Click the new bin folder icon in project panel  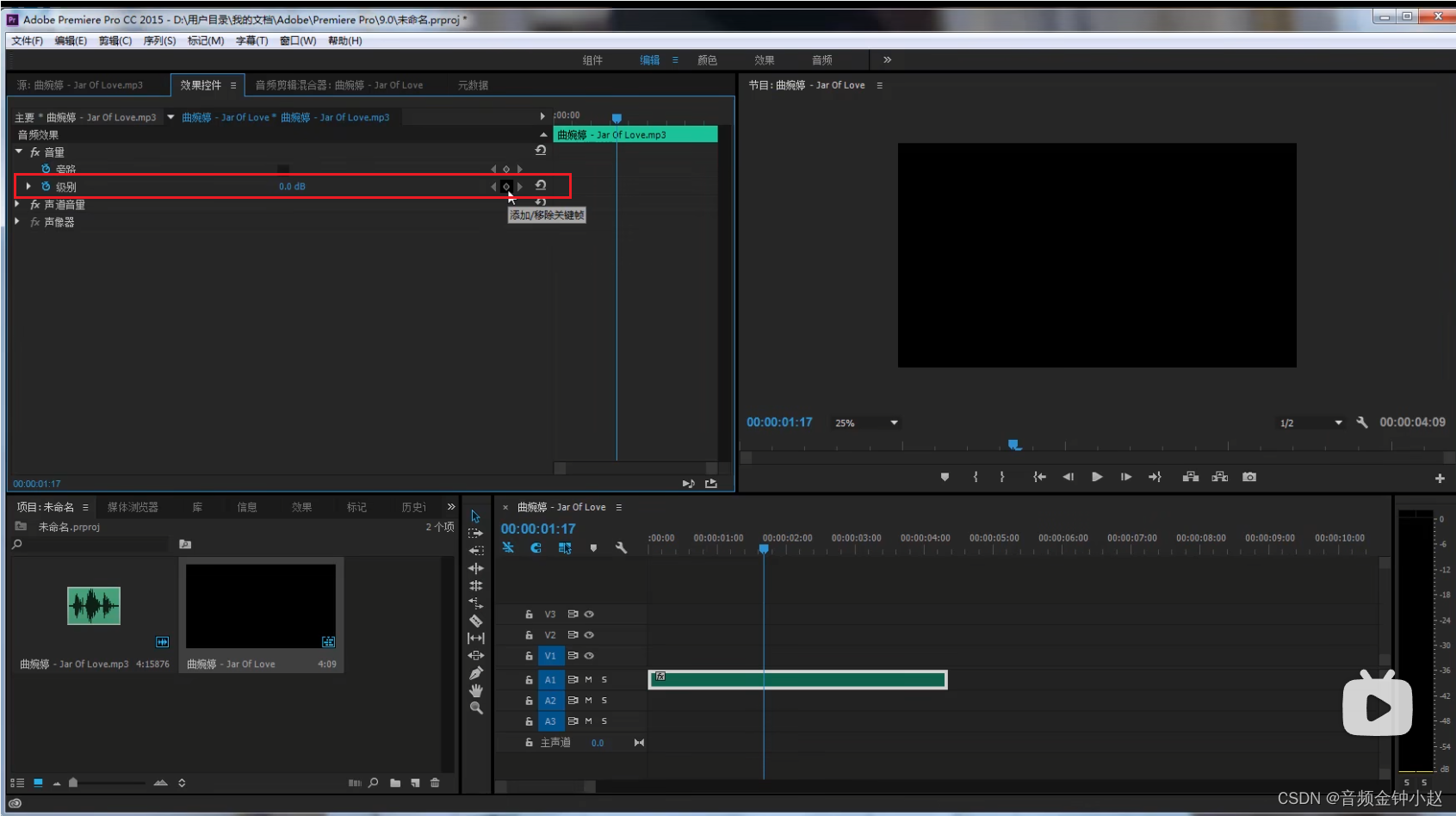tap(395, 783)
